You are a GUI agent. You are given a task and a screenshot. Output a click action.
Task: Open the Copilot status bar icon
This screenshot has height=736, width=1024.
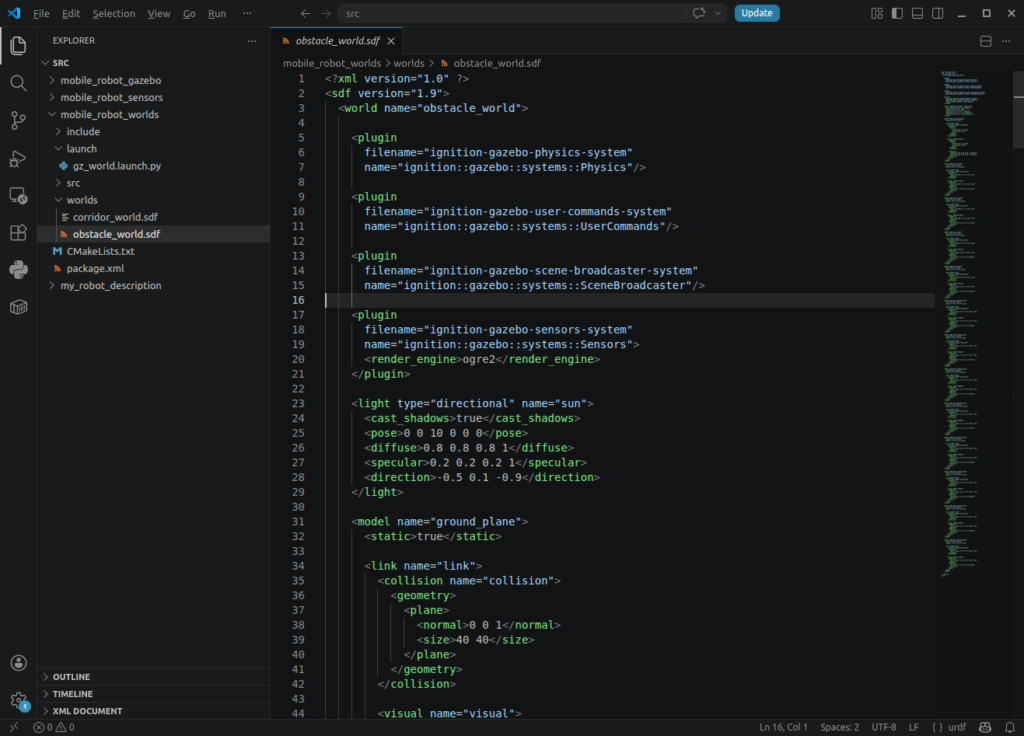coord(985,727)
